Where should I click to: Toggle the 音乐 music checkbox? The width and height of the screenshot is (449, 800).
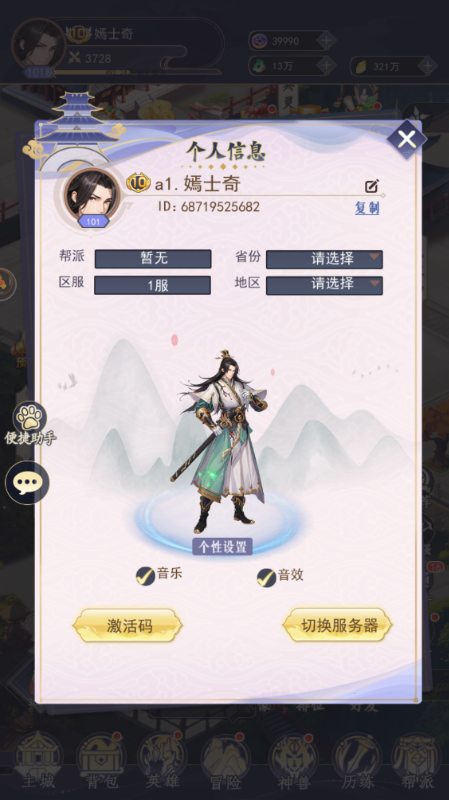click(145, 576)
